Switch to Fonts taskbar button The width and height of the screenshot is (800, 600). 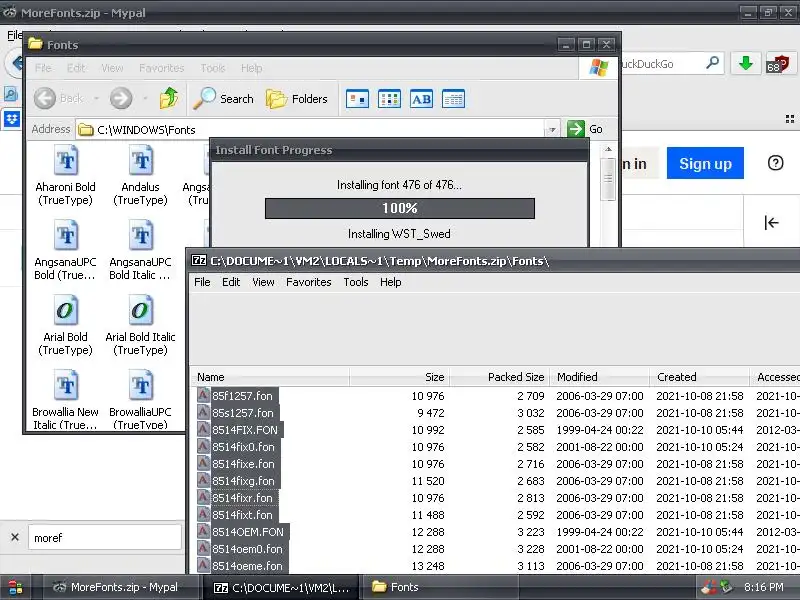pos(439,587)
